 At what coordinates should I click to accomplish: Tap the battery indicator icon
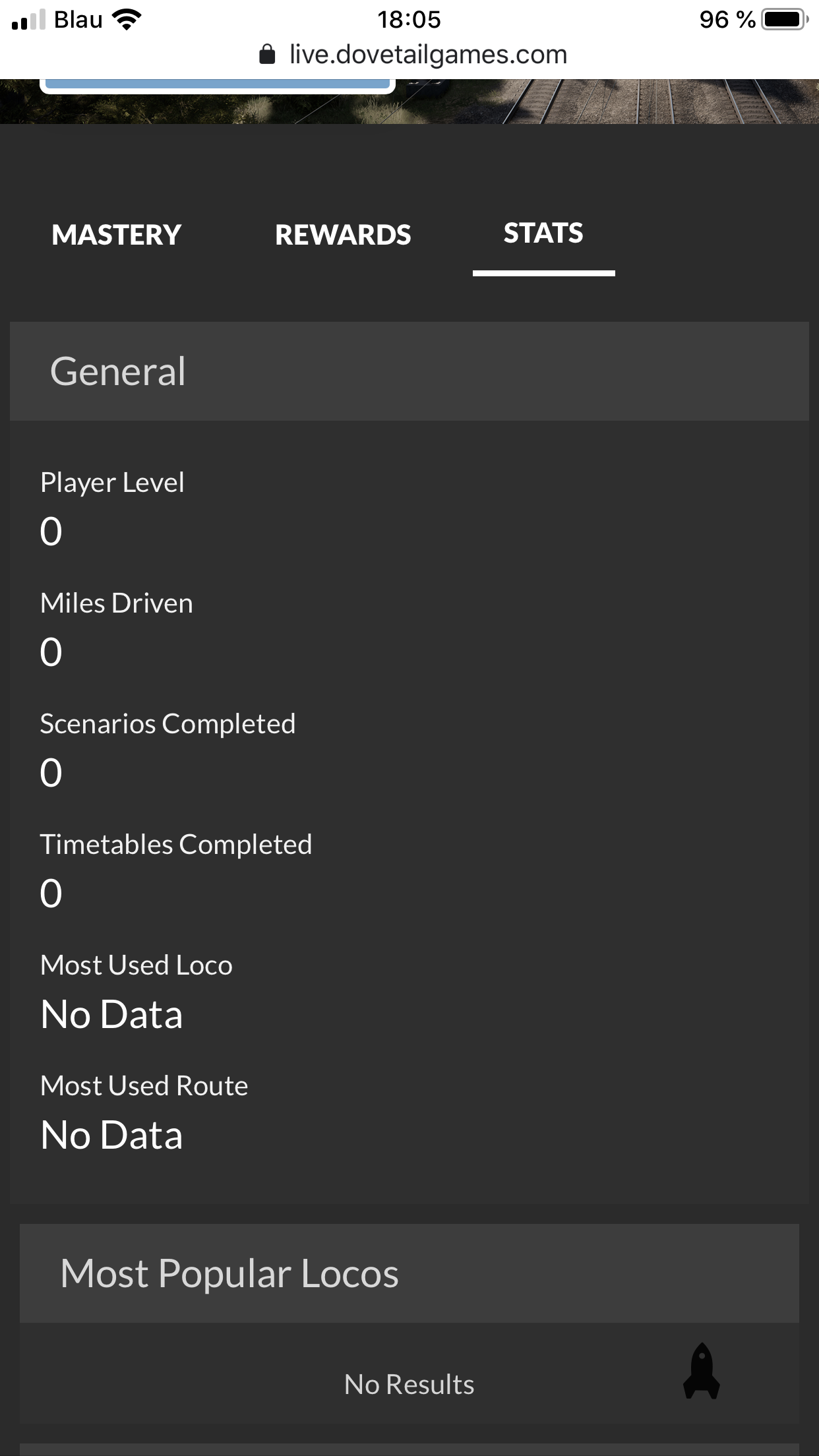784,20
